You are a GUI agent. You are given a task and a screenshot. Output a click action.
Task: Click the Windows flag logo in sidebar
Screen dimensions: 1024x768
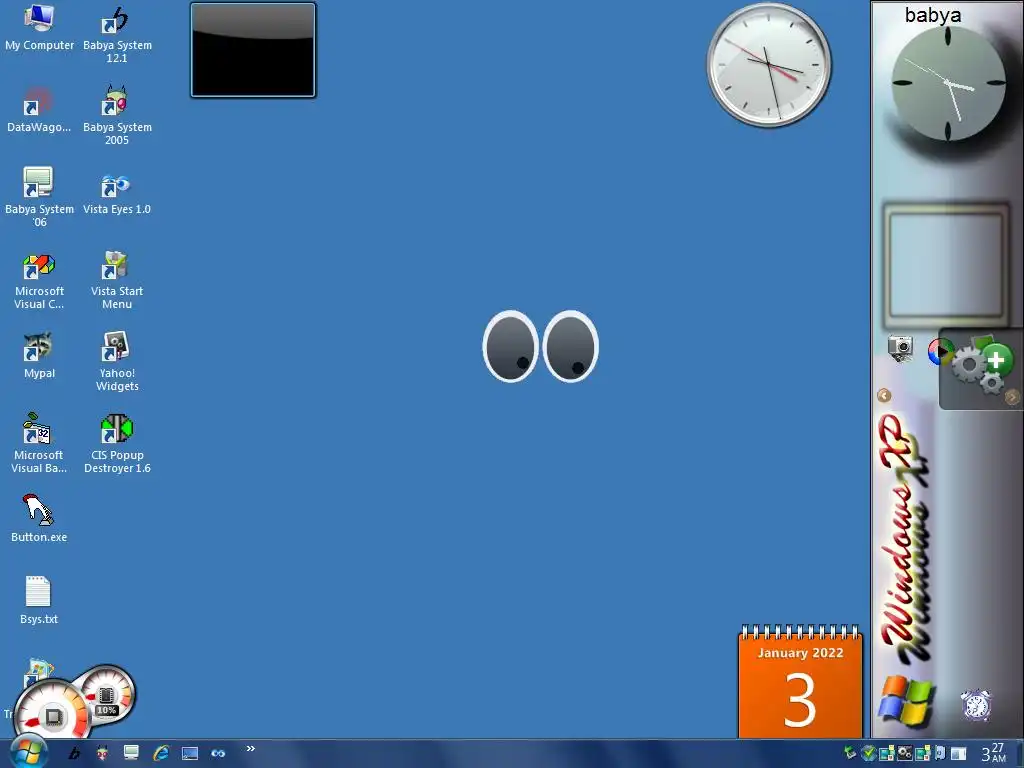click(906, 701)
